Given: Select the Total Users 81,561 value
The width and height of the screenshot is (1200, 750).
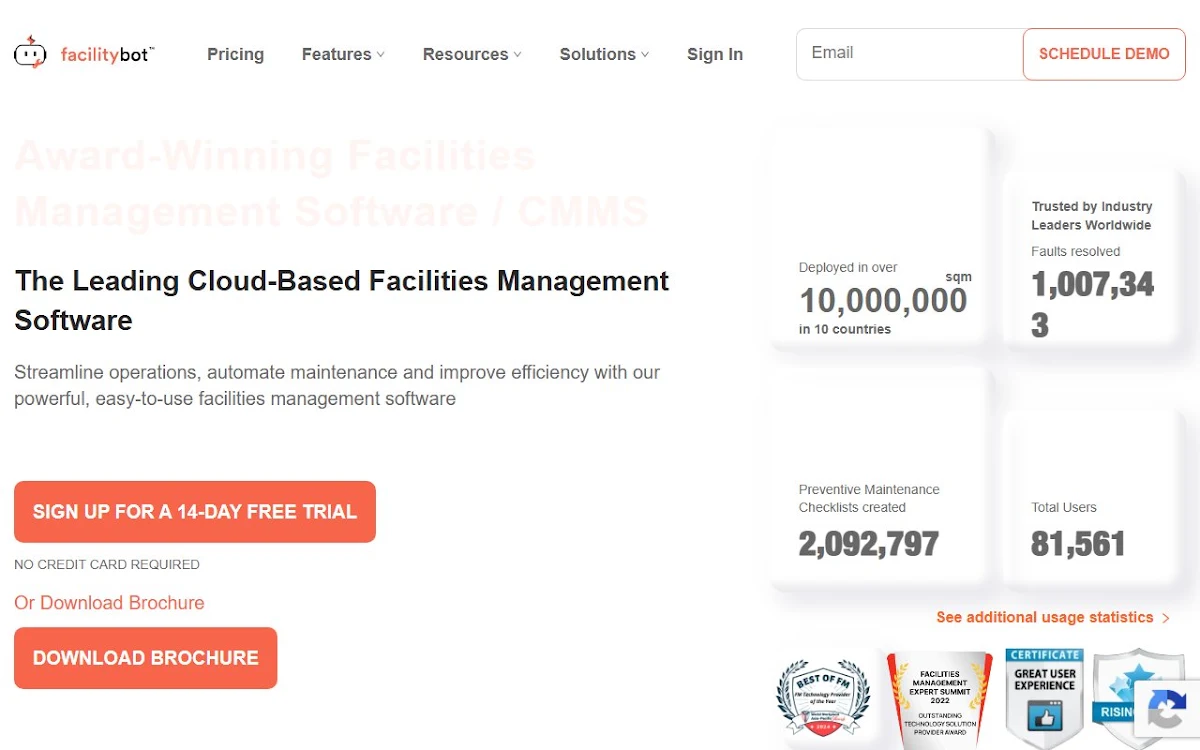Looking at the screenshot, I should 1078,543.
